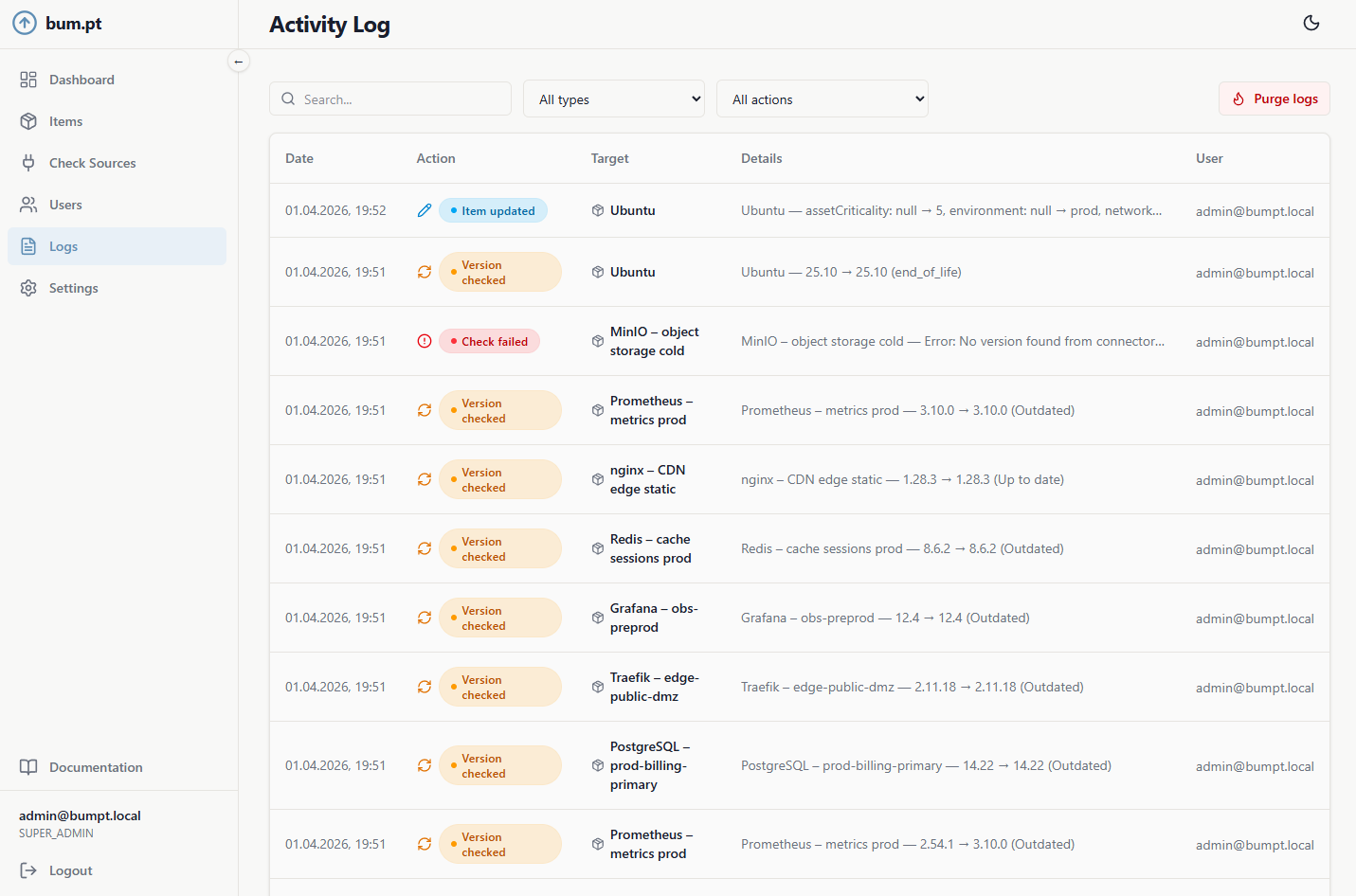This screenshot has height=896, width=1356.
Task: Open the Dashboard page
Action: 81,80
